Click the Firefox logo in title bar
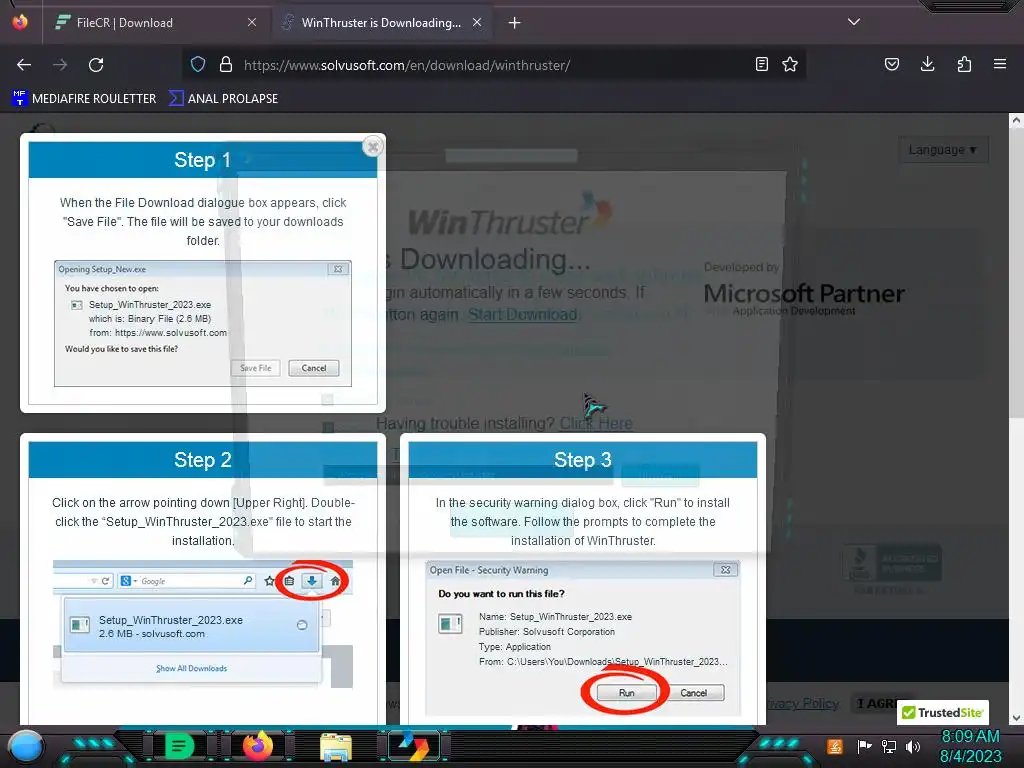 point(20,22)
